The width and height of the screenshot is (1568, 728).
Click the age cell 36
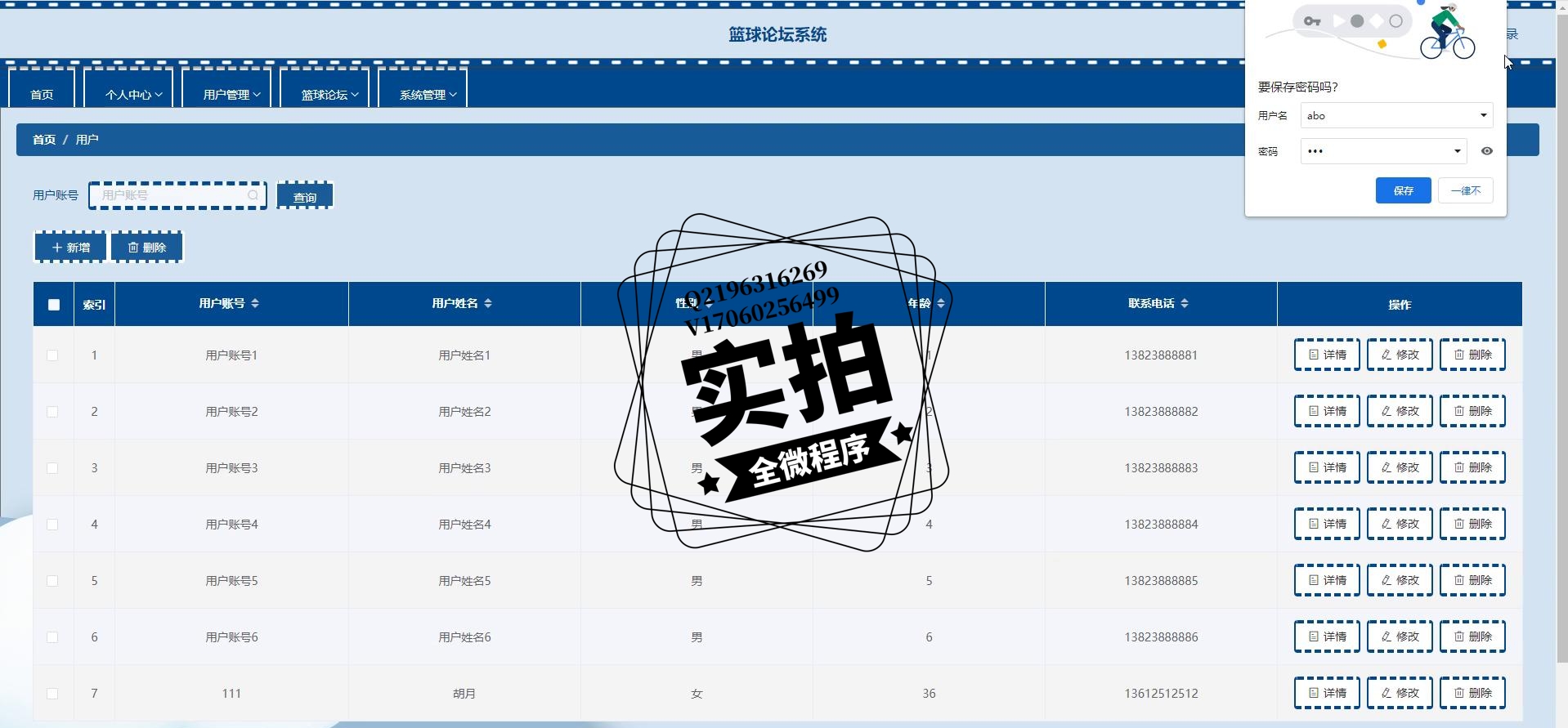click(929, 694)
